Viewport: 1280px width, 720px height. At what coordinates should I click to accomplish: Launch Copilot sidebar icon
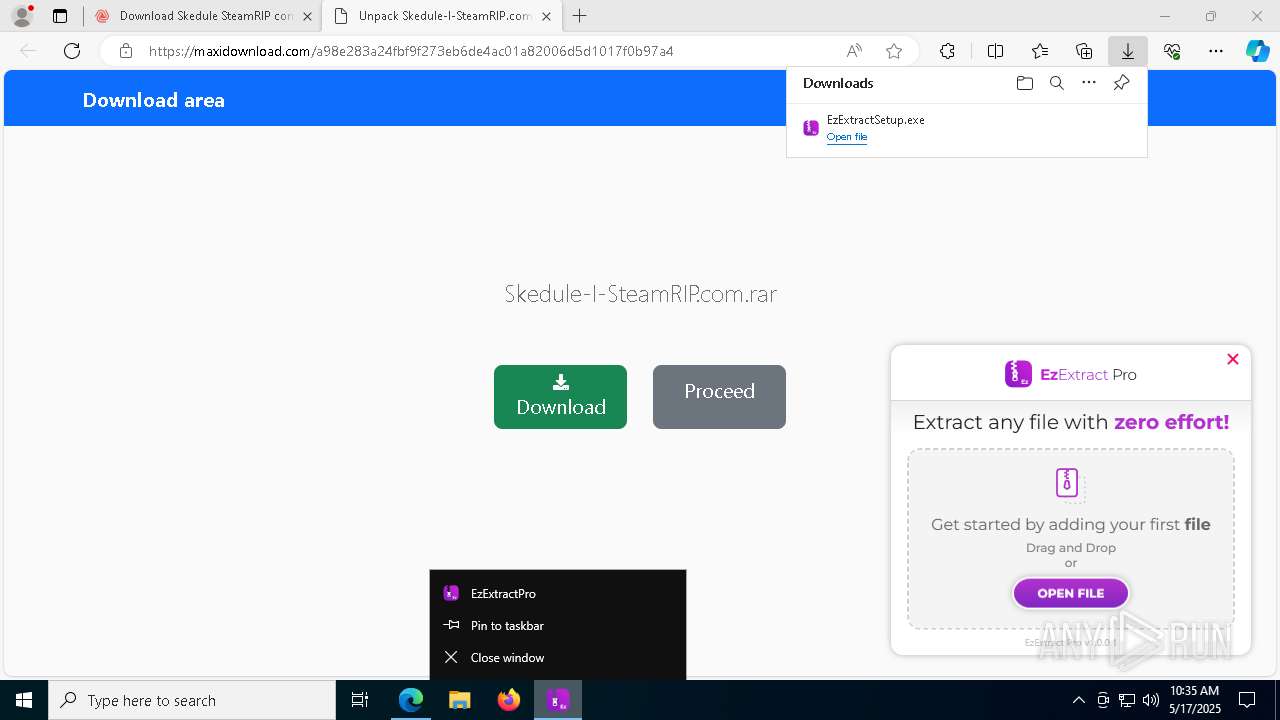pyautogui.click(x=1257, y=51)
